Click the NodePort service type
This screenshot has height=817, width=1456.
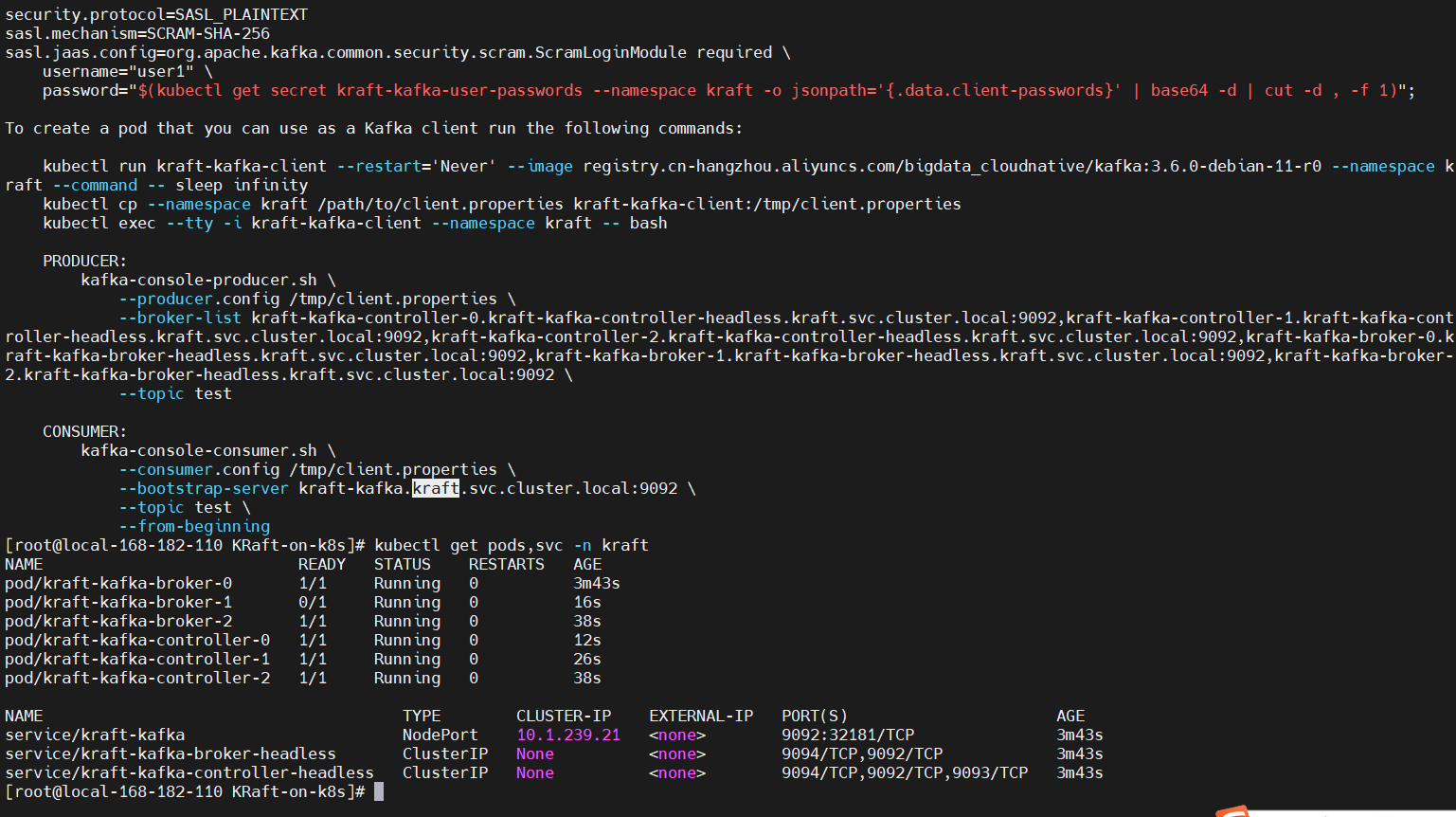[x=440, y=735]
